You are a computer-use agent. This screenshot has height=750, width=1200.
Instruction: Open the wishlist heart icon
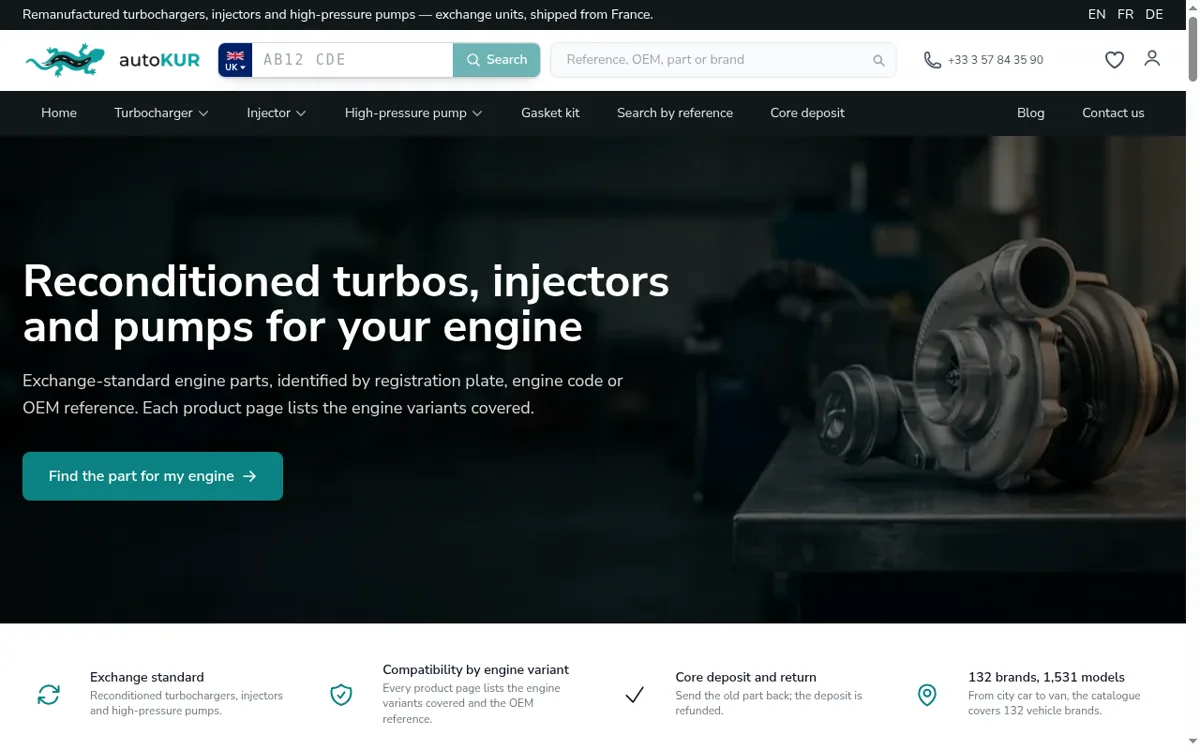click(1114, 60)
